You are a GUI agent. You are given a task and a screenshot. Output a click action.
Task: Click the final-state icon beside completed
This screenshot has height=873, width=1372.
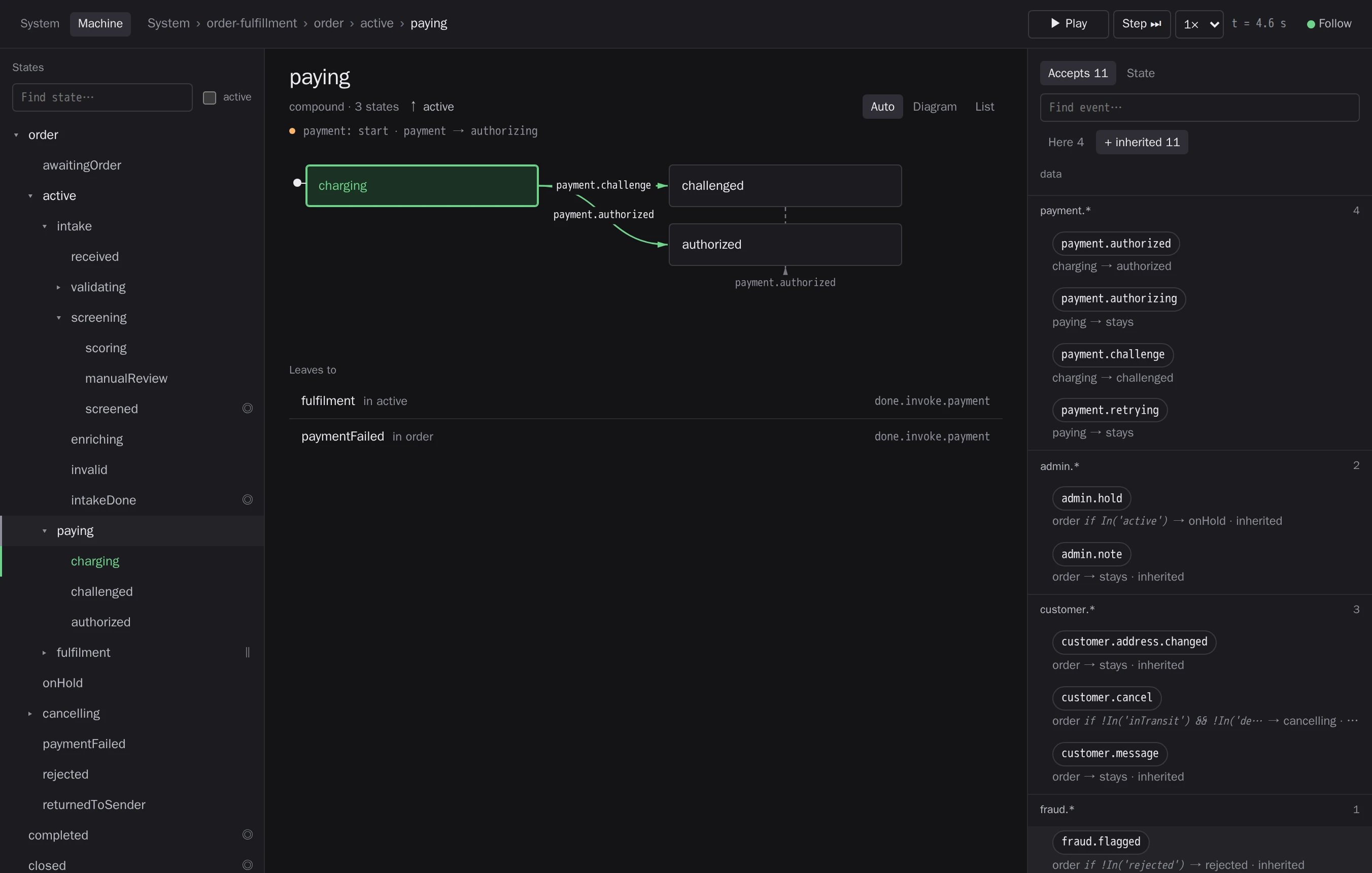click(x=247, y=835)
